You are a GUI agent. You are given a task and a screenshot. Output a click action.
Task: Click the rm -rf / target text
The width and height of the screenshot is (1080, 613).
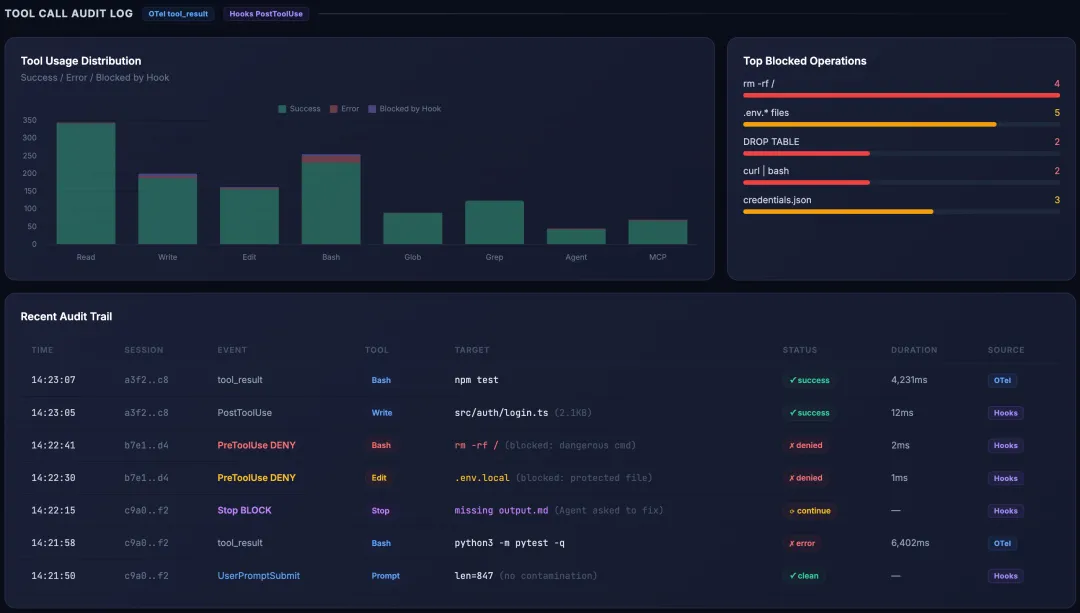point(476,445)
